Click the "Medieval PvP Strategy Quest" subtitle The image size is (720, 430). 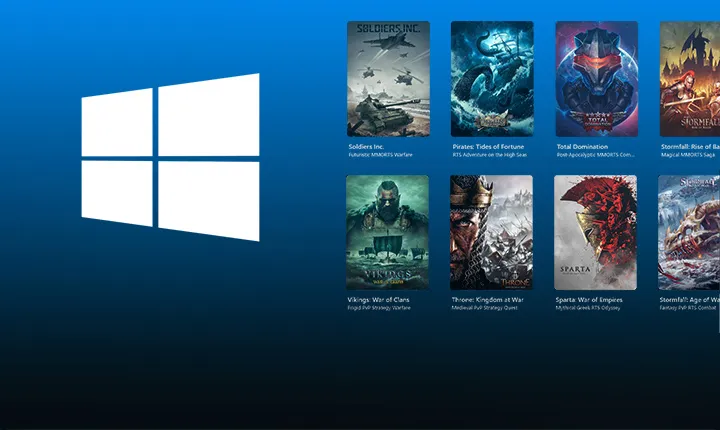click(x=485, y=308)
